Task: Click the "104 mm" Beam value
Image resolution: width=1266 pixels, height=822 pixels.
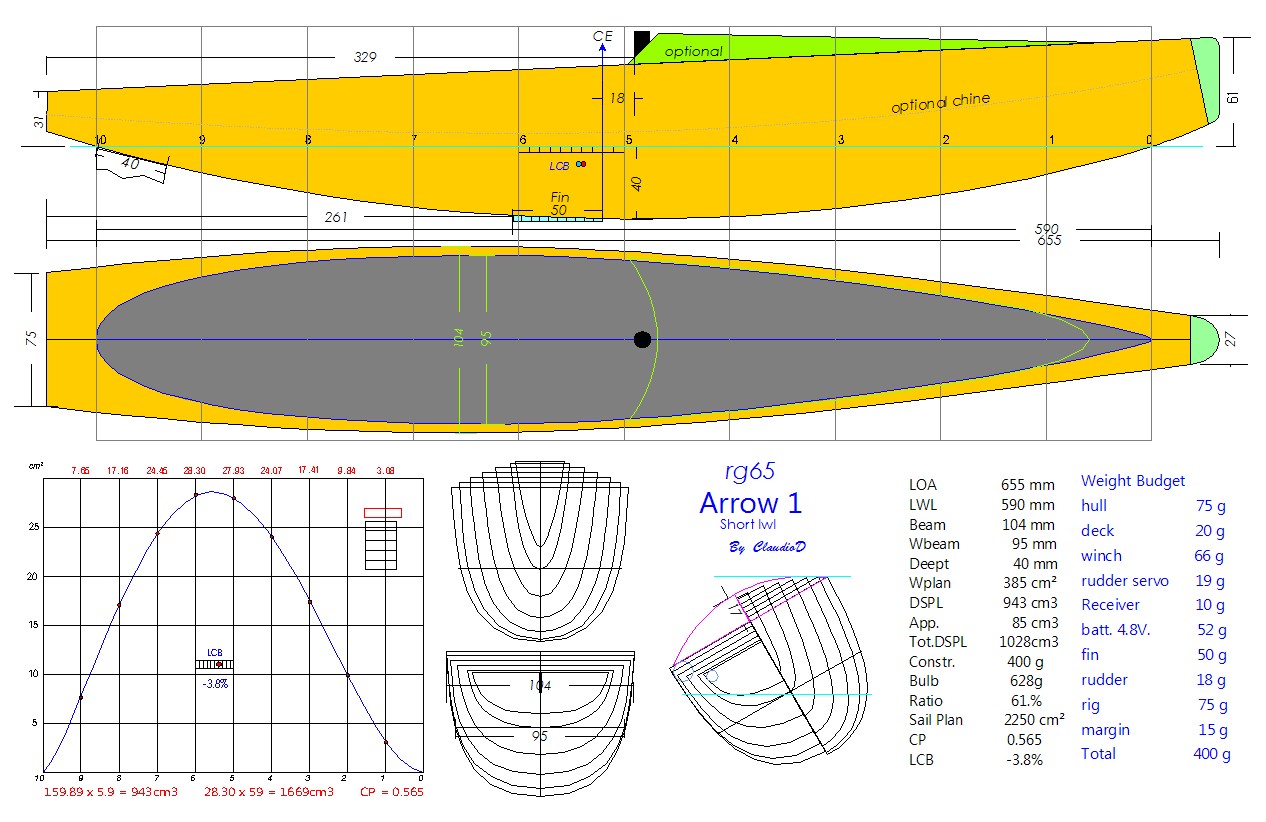Action: [1028, 524]
